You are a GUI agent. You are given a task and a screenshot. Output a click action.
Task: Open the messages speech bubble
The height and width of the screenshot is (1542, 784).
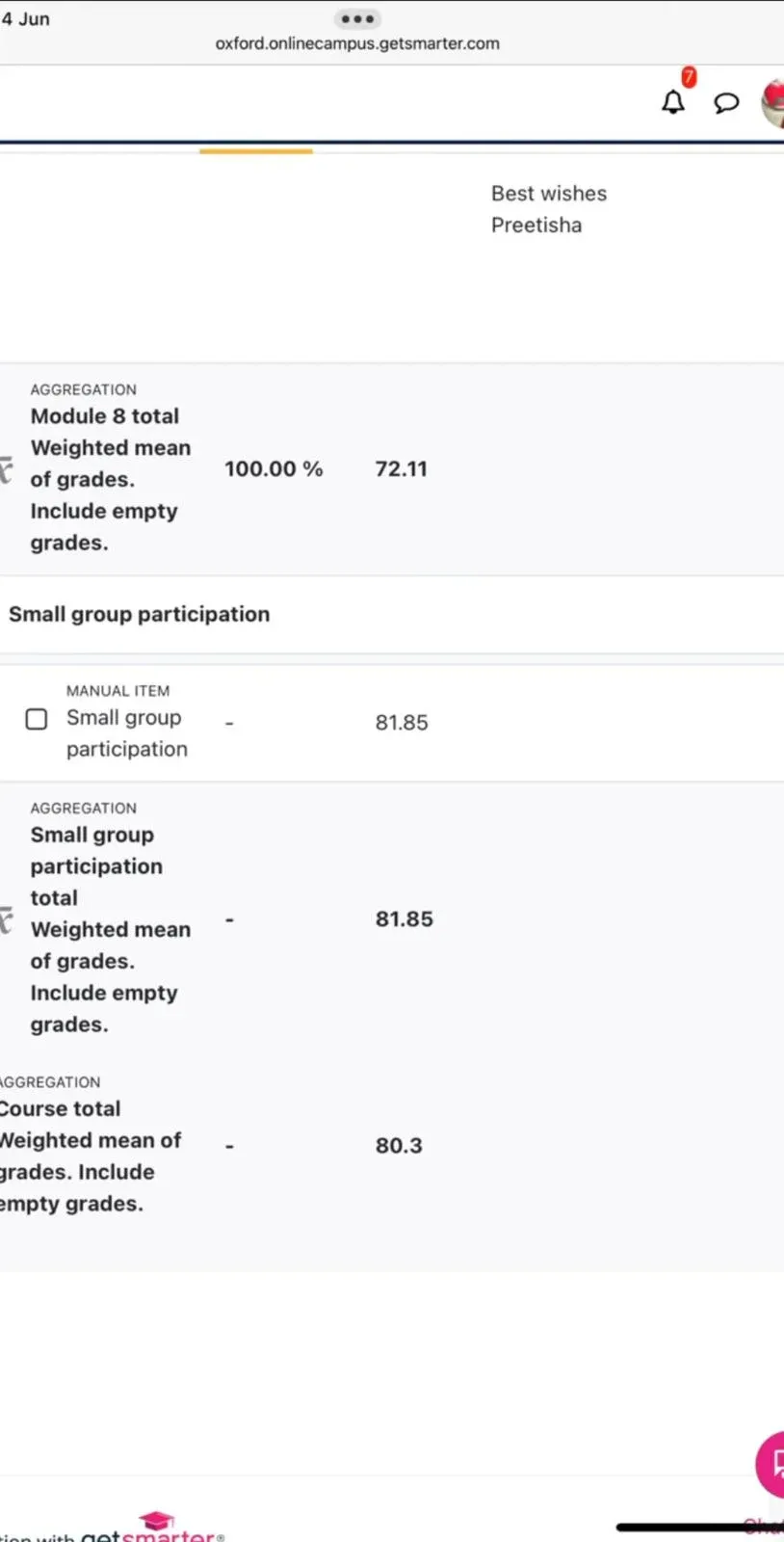click(x=726, y=102)
